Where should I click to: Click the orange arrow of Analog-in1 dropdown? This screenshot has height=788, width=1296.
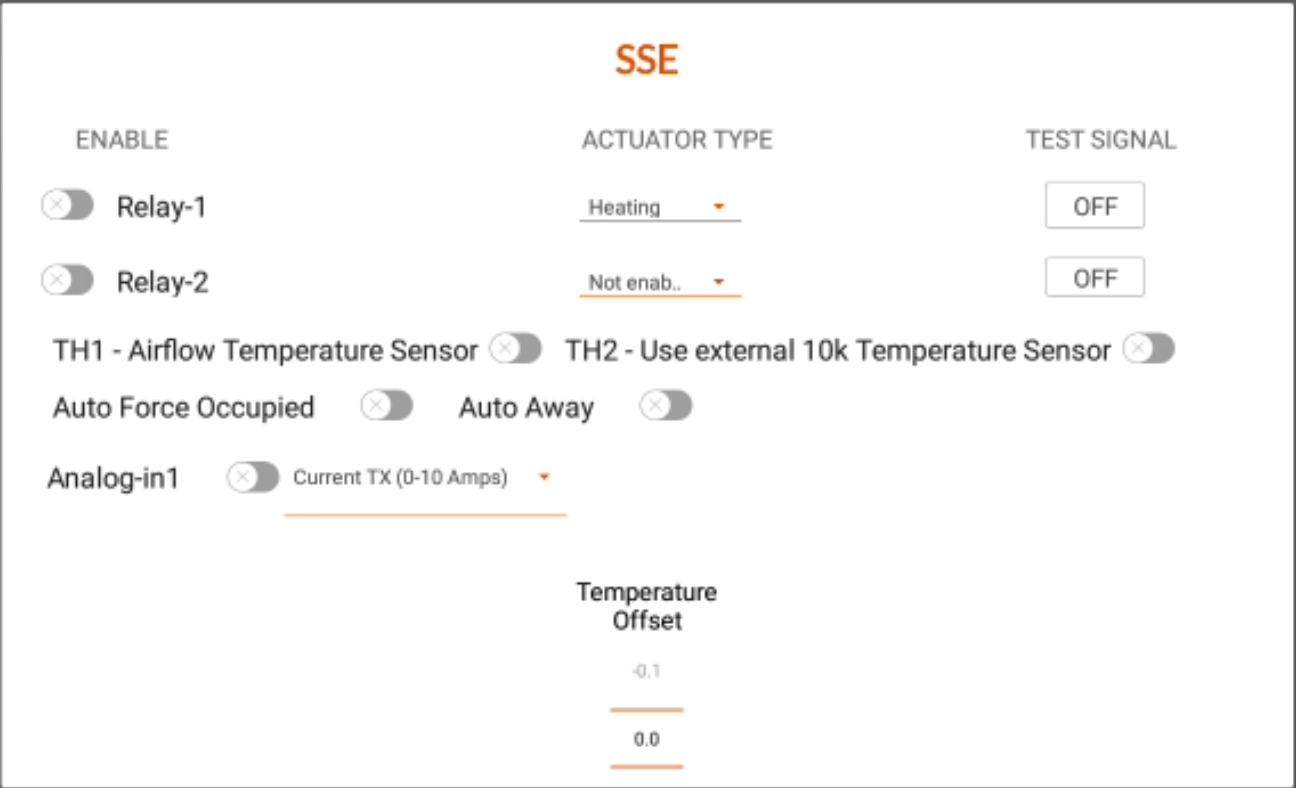click(x=544, y=478)
